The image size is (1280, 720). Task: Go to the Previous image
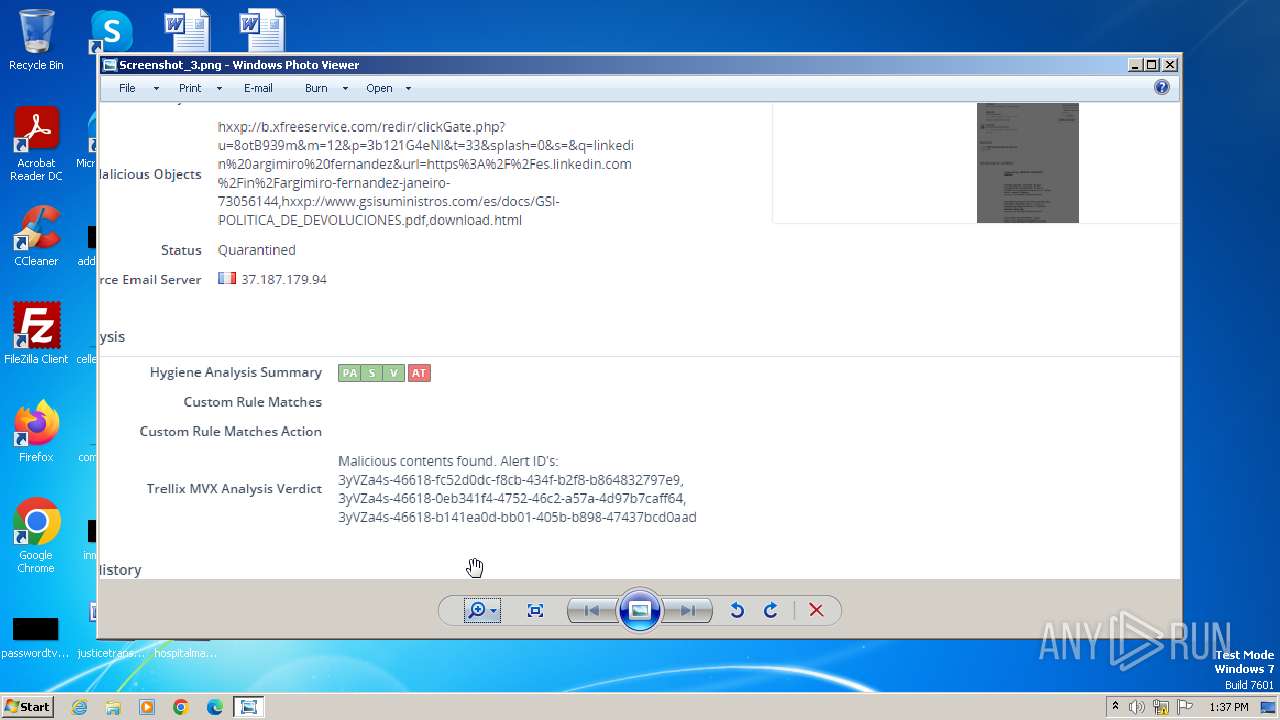pos(591,610)
